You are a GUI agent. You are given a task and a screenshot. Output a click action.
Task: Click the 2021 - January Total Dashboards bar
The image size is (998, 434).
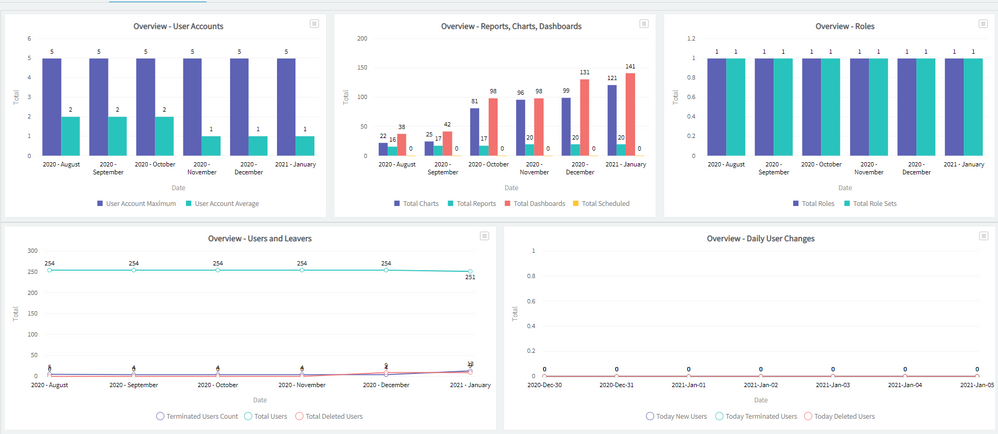pos(631,115)
